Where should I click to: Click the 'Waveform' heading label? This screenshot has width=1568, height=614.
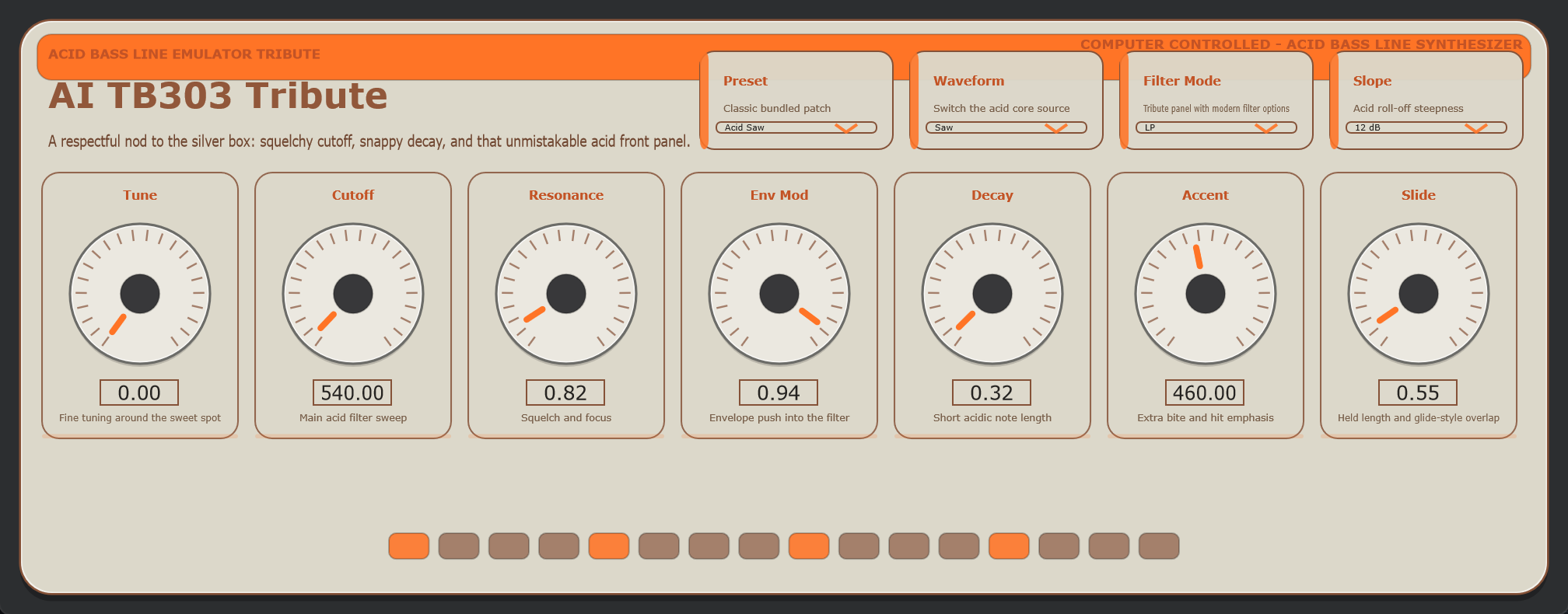pyautogui.click(x=968, y=81)
